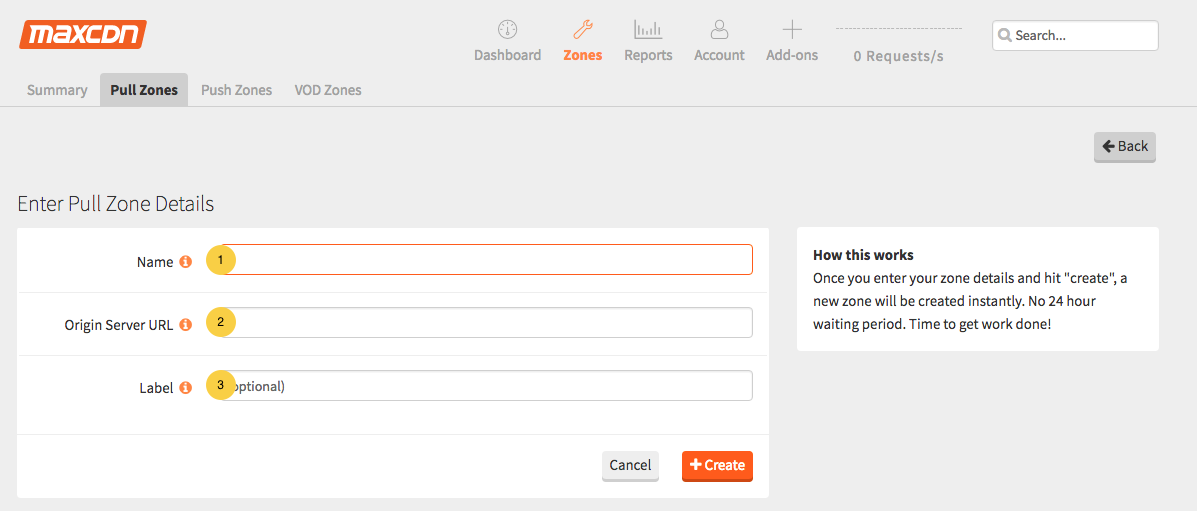Open the Reports bar chart icon
This screenshot has height=511, width=1197.
[x=648, y=30]
